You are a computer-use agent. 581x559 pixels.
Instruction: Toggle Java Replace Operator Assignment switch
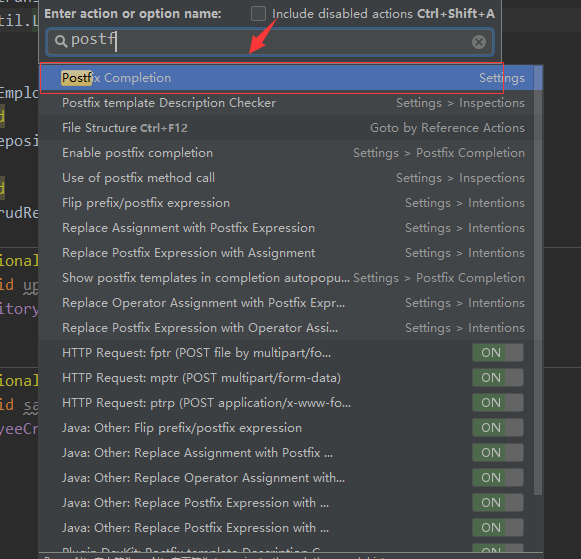tap(498, 478)
